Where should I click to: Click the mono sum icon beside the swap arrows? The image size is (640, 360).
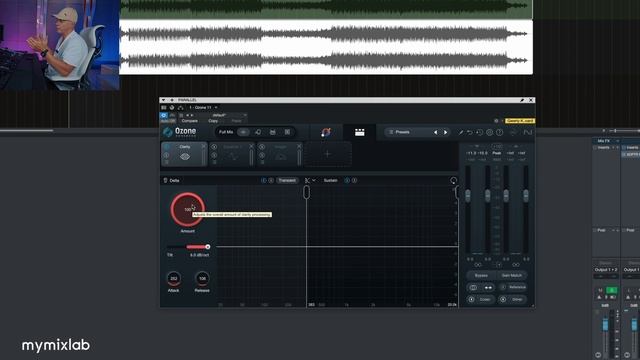pos(473,287)
